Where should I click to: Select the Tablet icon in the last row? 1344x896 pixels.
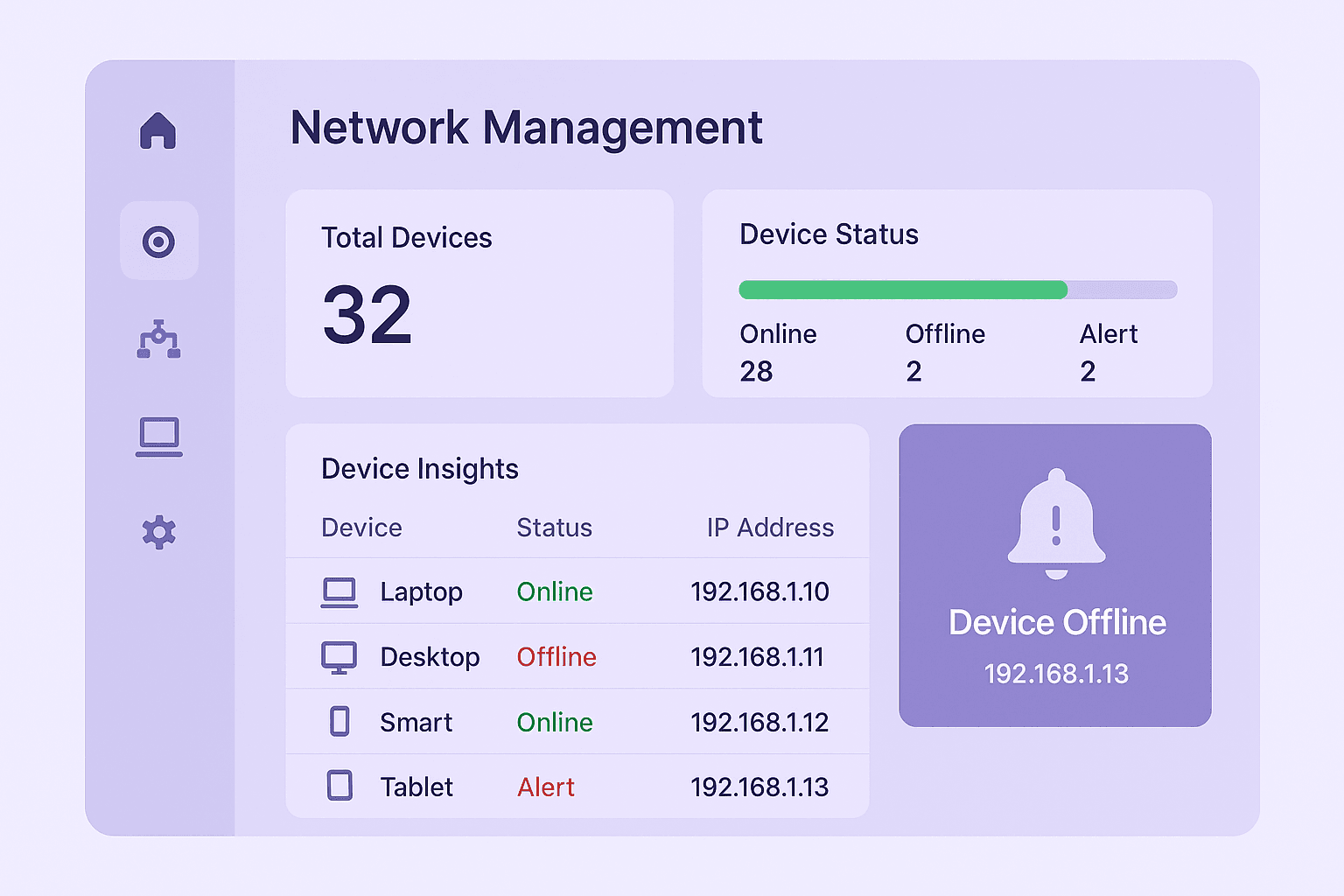(x=339, y=785)
